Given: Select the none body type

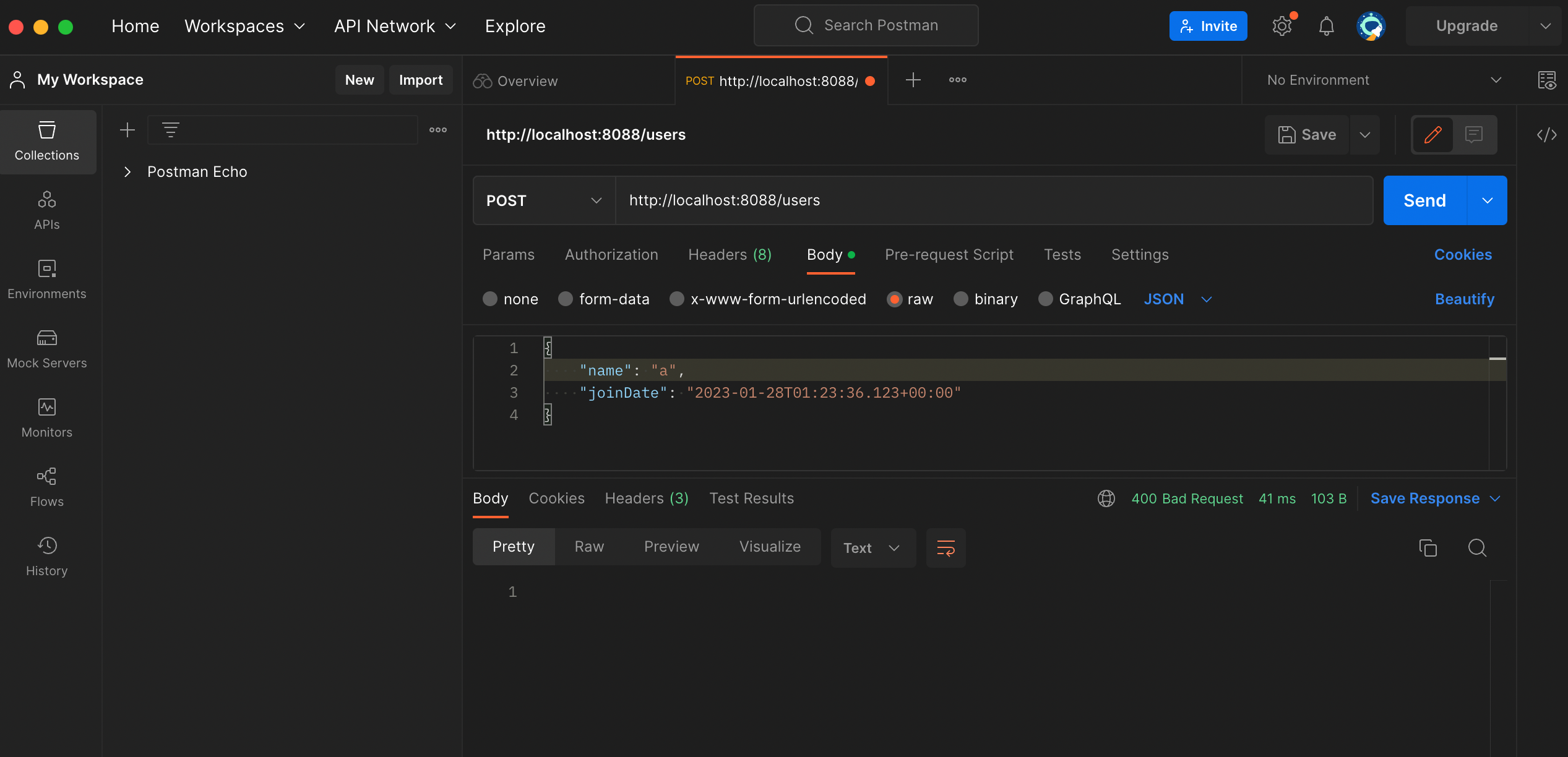Looking at the screenshot, I should [490, 299].
